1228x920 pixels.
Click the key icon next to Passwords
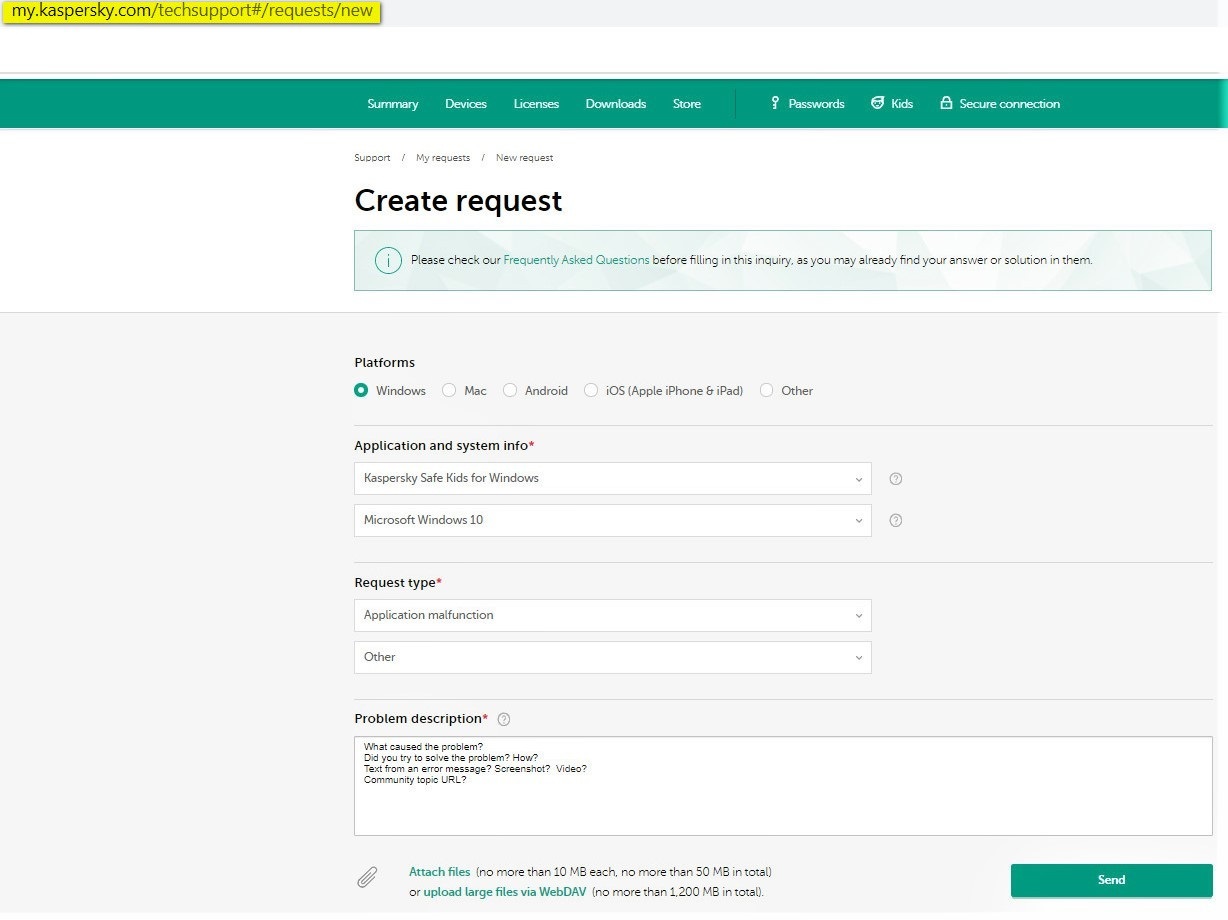coord(775,103)
